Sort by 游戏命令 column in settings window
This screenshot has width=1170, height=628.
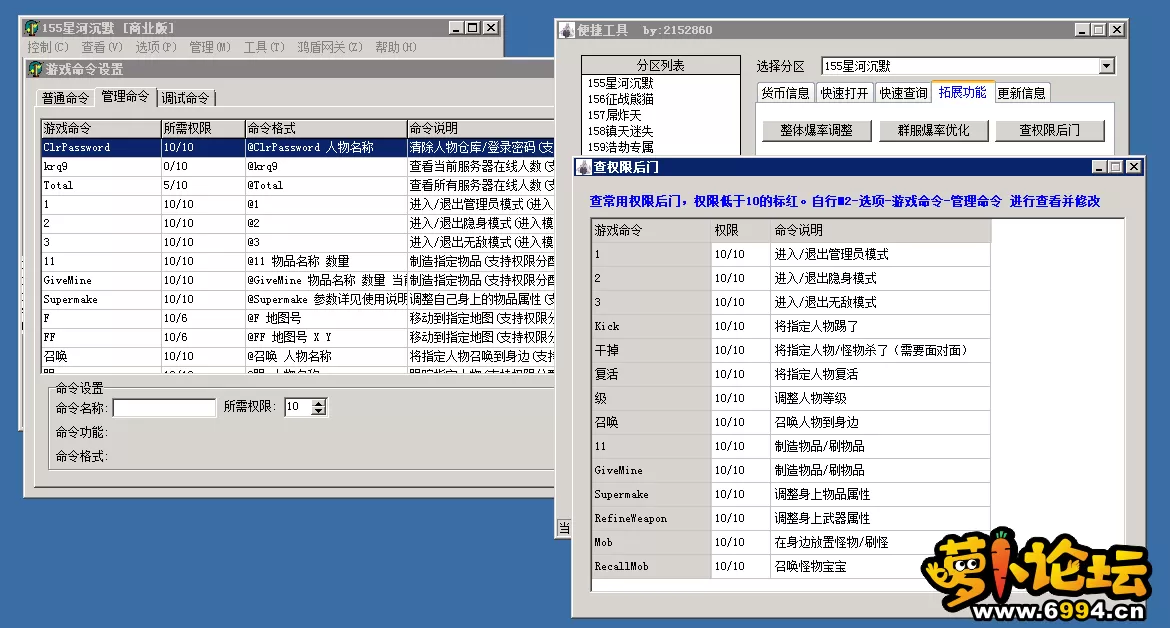[x=101, y=128]
